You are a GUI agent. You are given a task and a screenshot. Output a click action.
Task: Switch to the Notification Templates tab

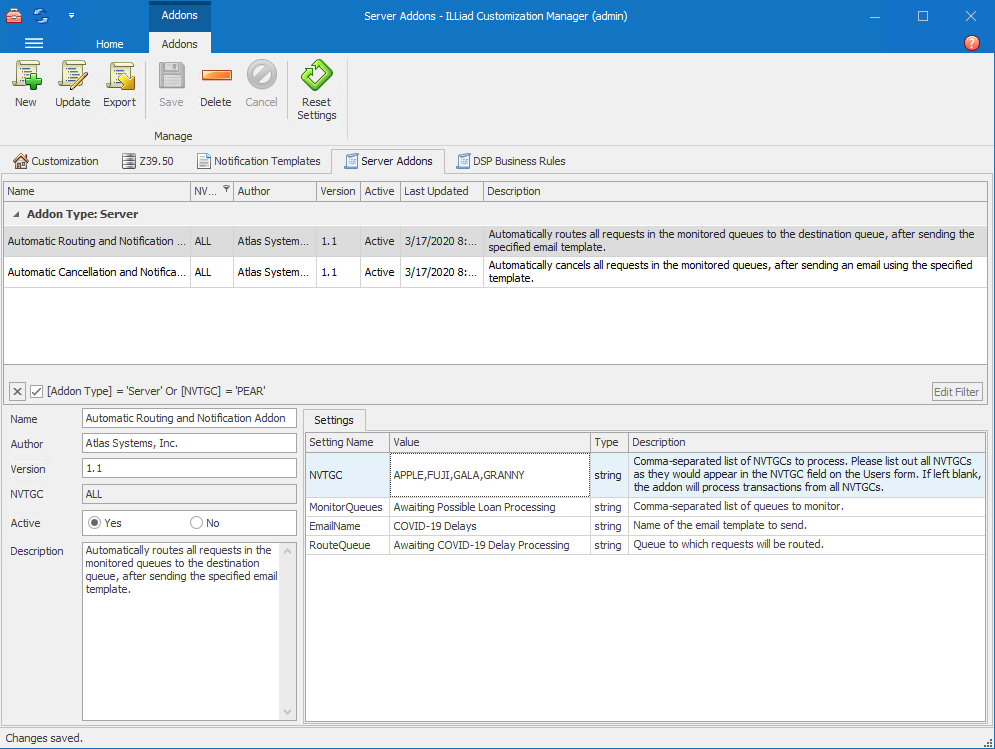[x=258, y=161]
